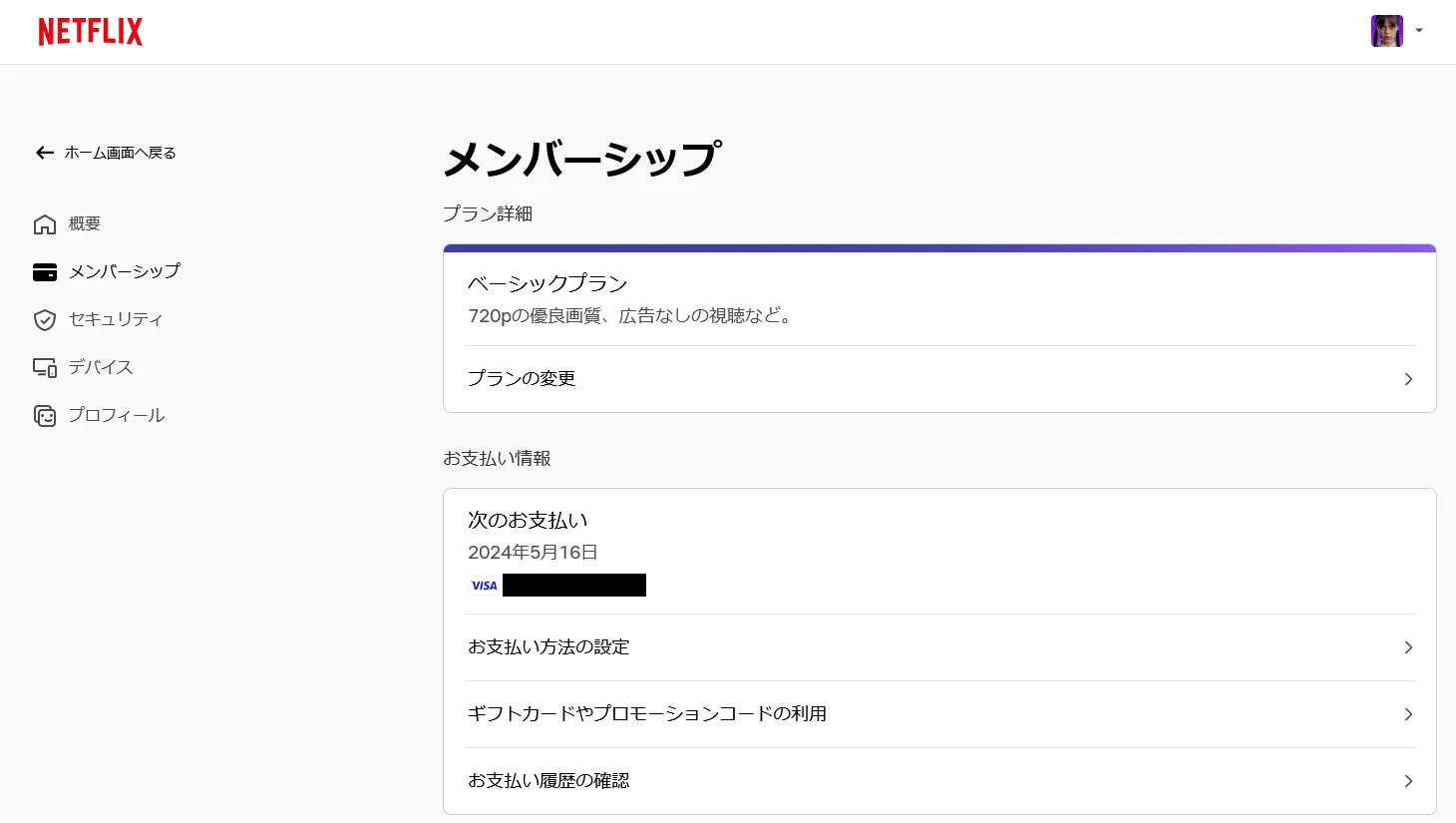Click the セキュリティ shield icon
This screenshot has width=1456, height=823.
[45, 319]
